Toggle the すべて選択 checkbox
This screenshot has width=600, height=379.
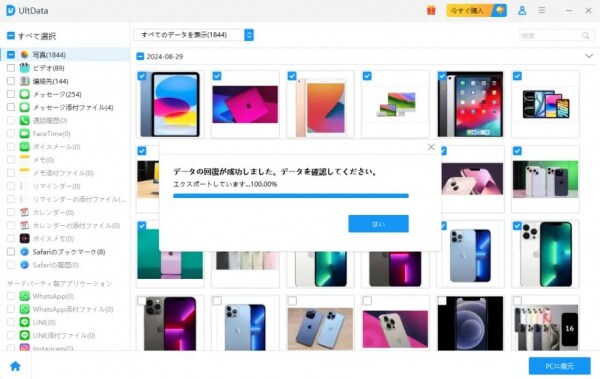(11, 36)
